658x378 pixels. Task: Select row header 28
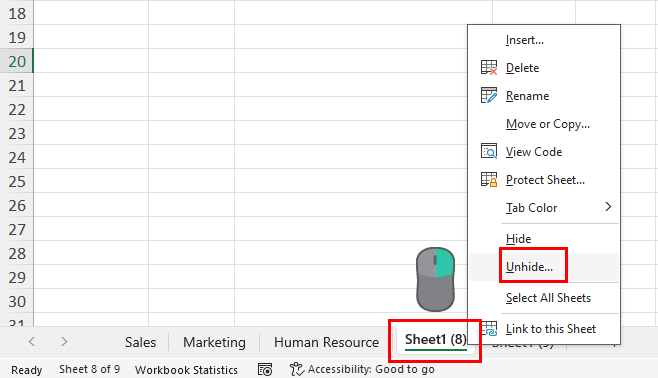[17, 253]
